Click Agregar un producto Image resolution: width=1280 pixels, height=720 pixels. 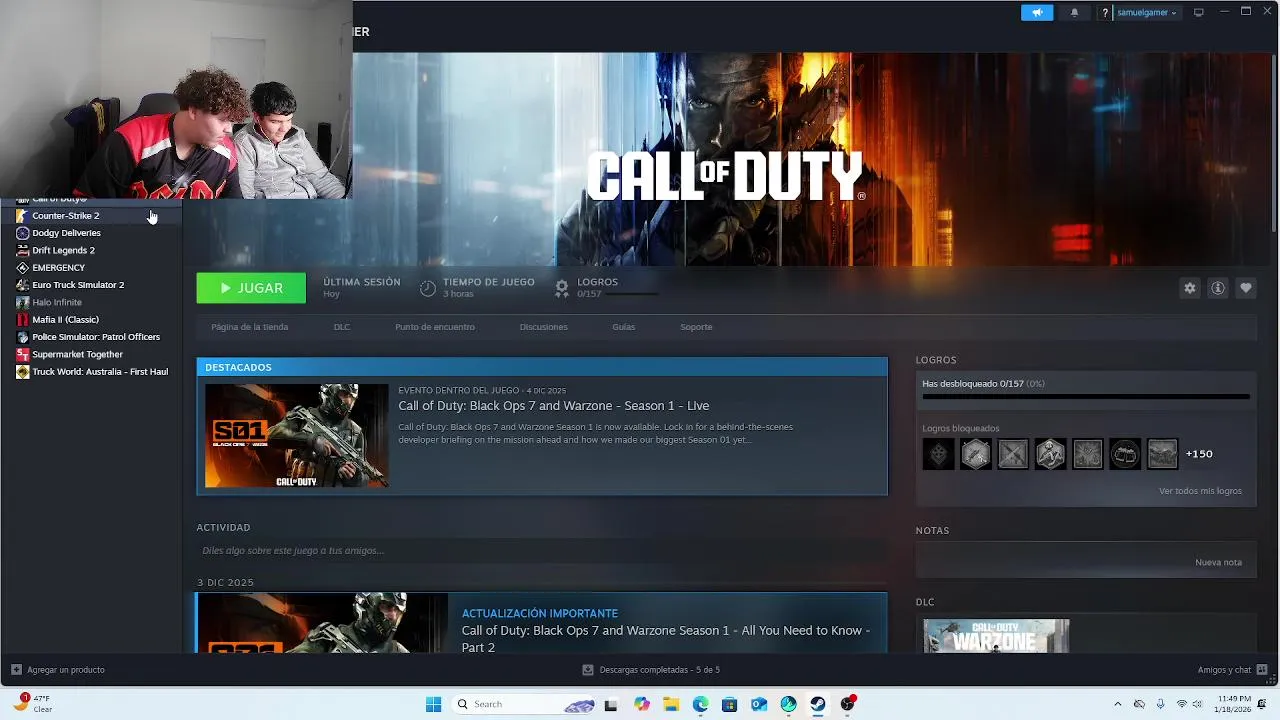click(x=58, y=670)
